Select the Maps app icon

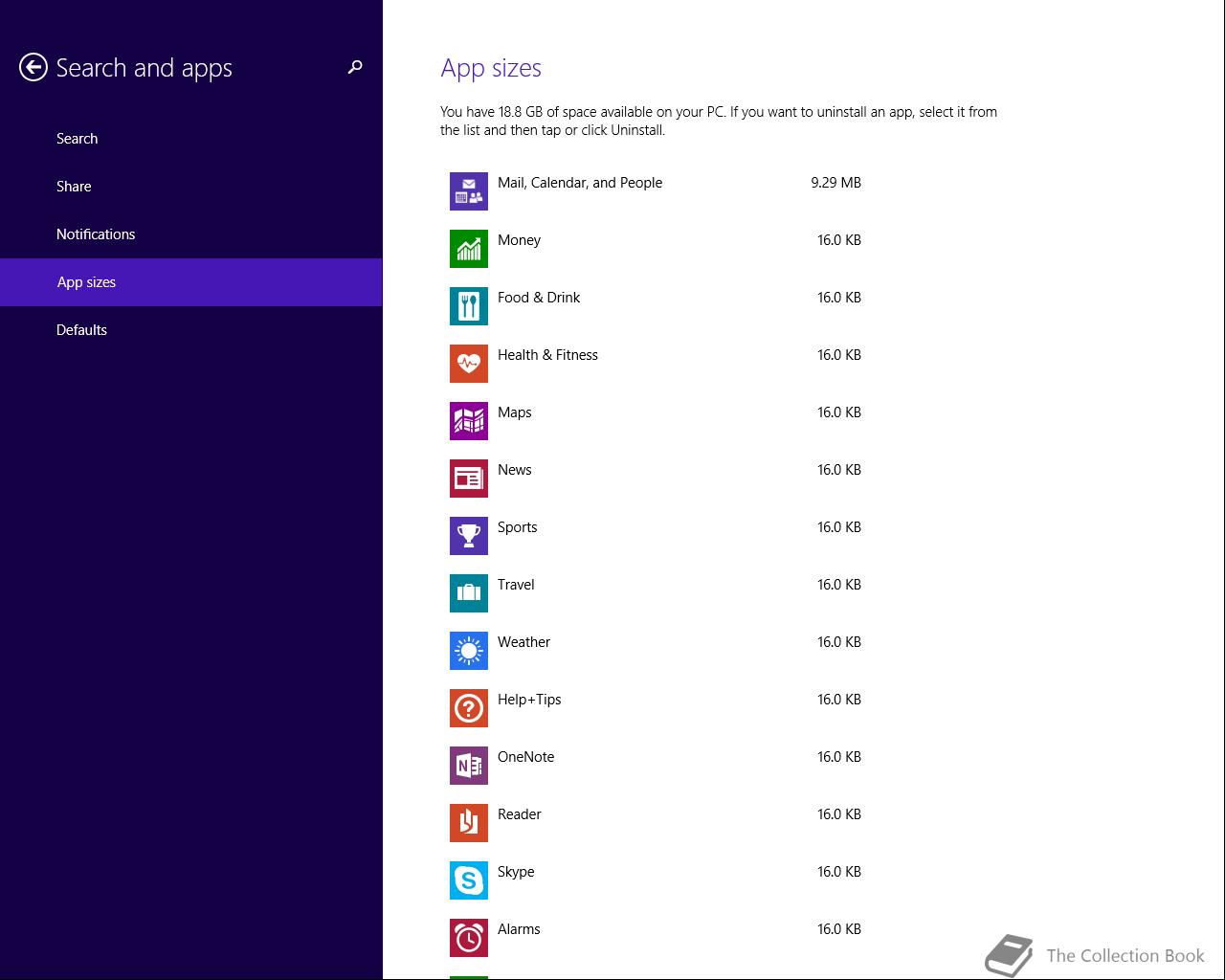pyautogui.click(x=469, y=421)
